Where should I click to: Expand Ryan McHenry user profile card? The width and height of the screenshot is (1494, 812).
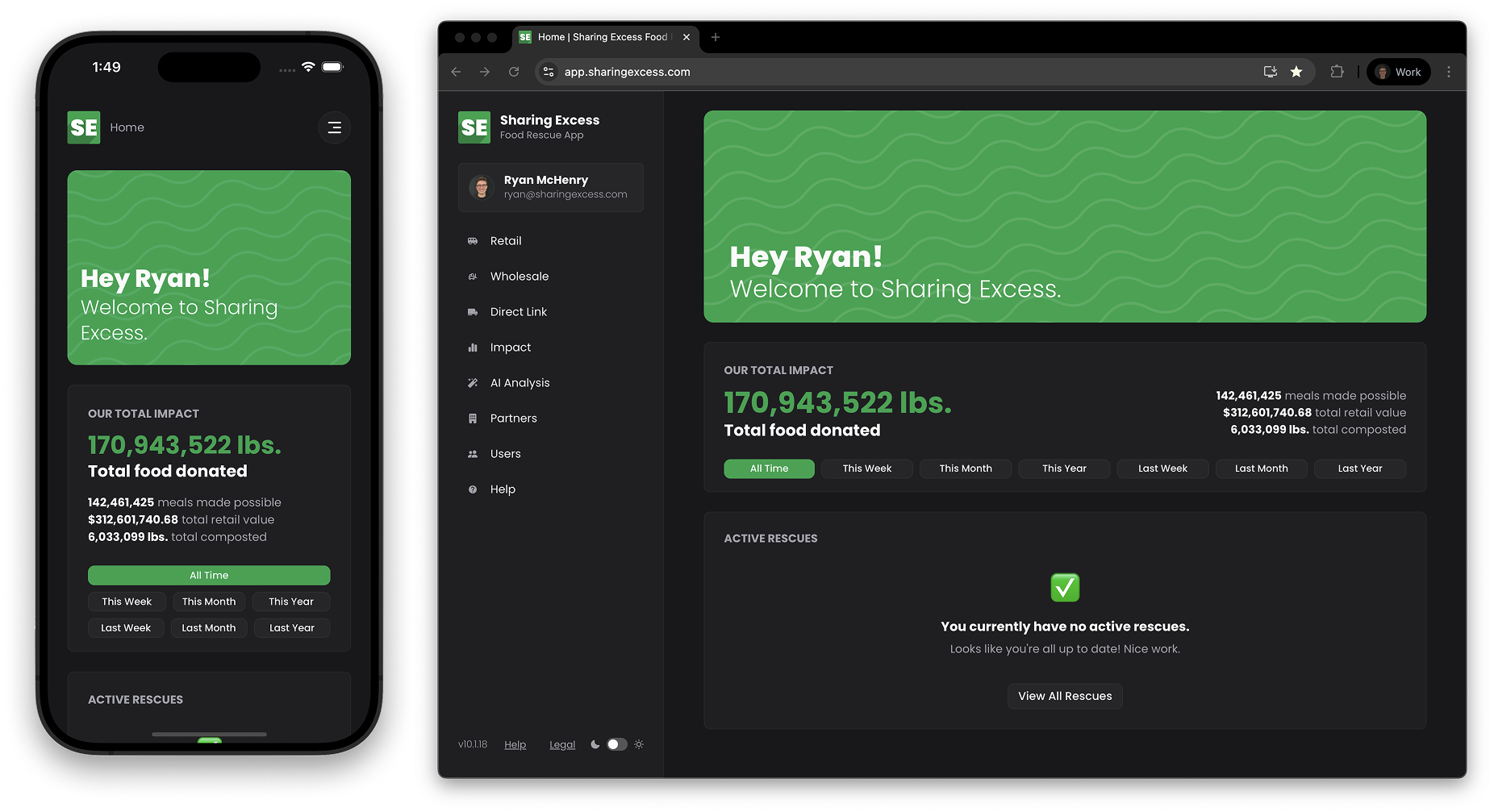pyautogui.click(x=551, y=187)
